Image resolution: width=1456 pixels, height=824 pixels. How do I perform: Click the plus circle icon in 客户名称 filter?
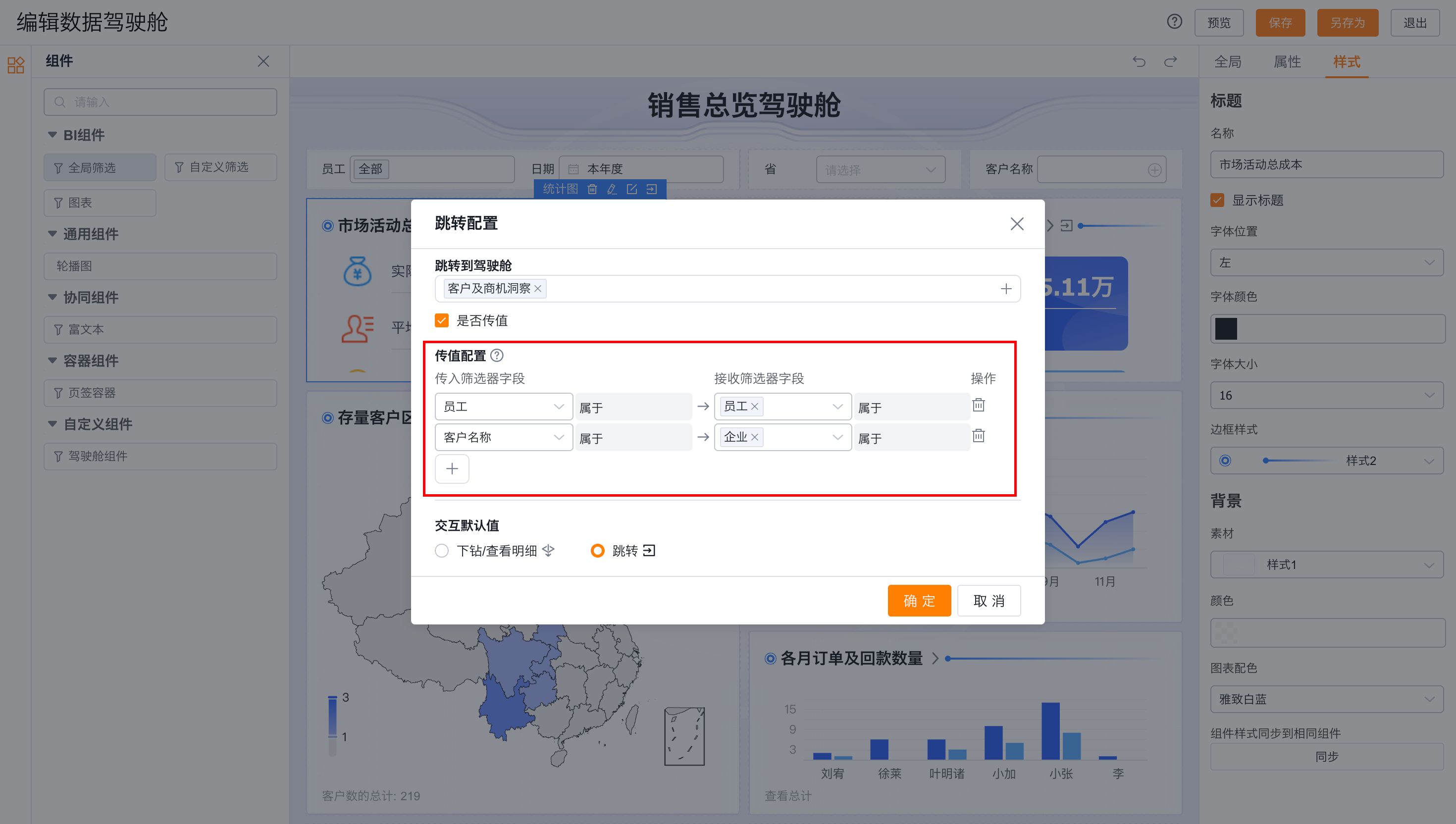pos(1154,170)
